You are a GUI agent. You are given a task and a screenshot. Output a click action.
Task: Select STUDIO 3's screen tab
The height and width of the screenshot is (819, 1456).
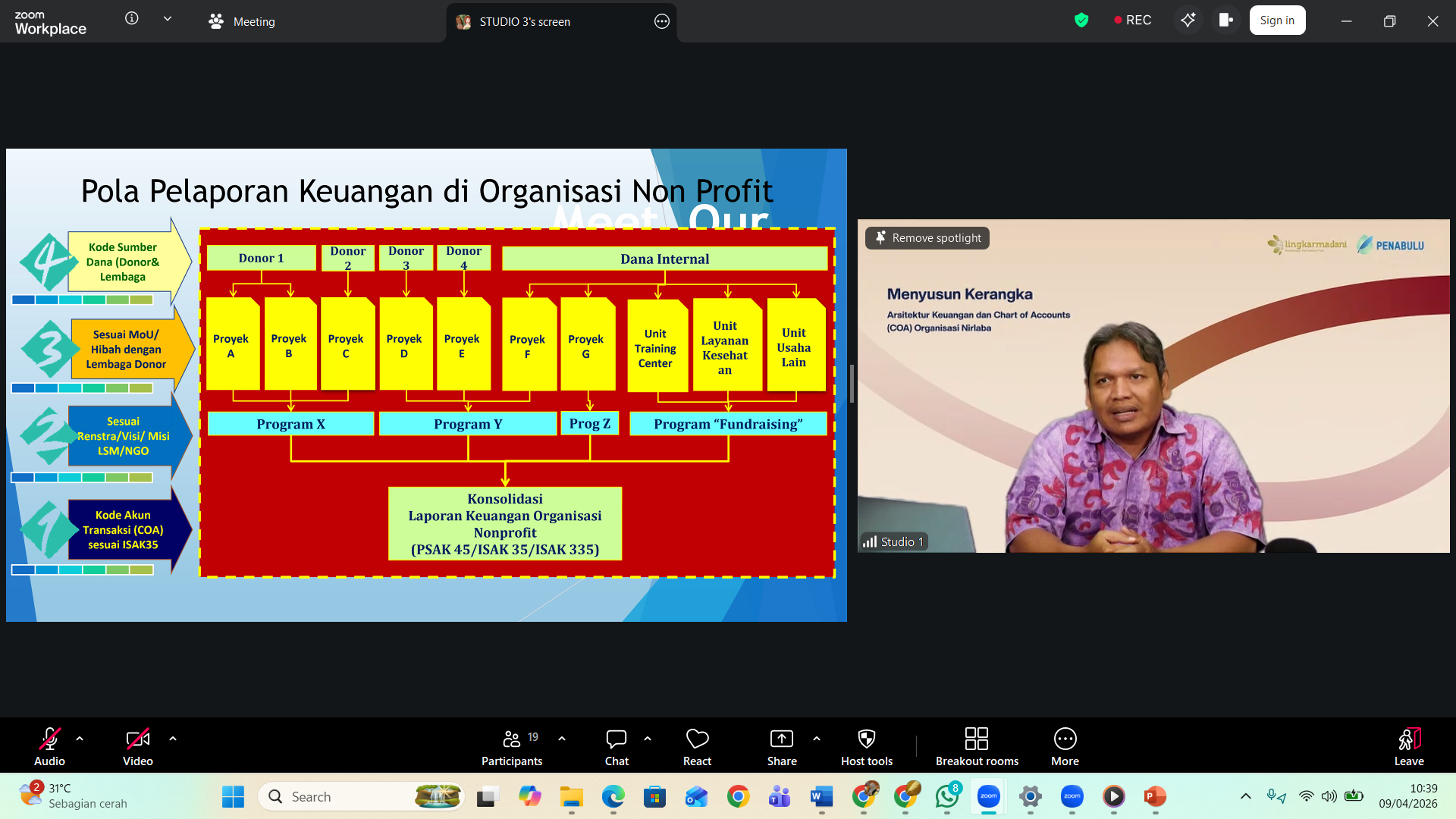[523, 21]
